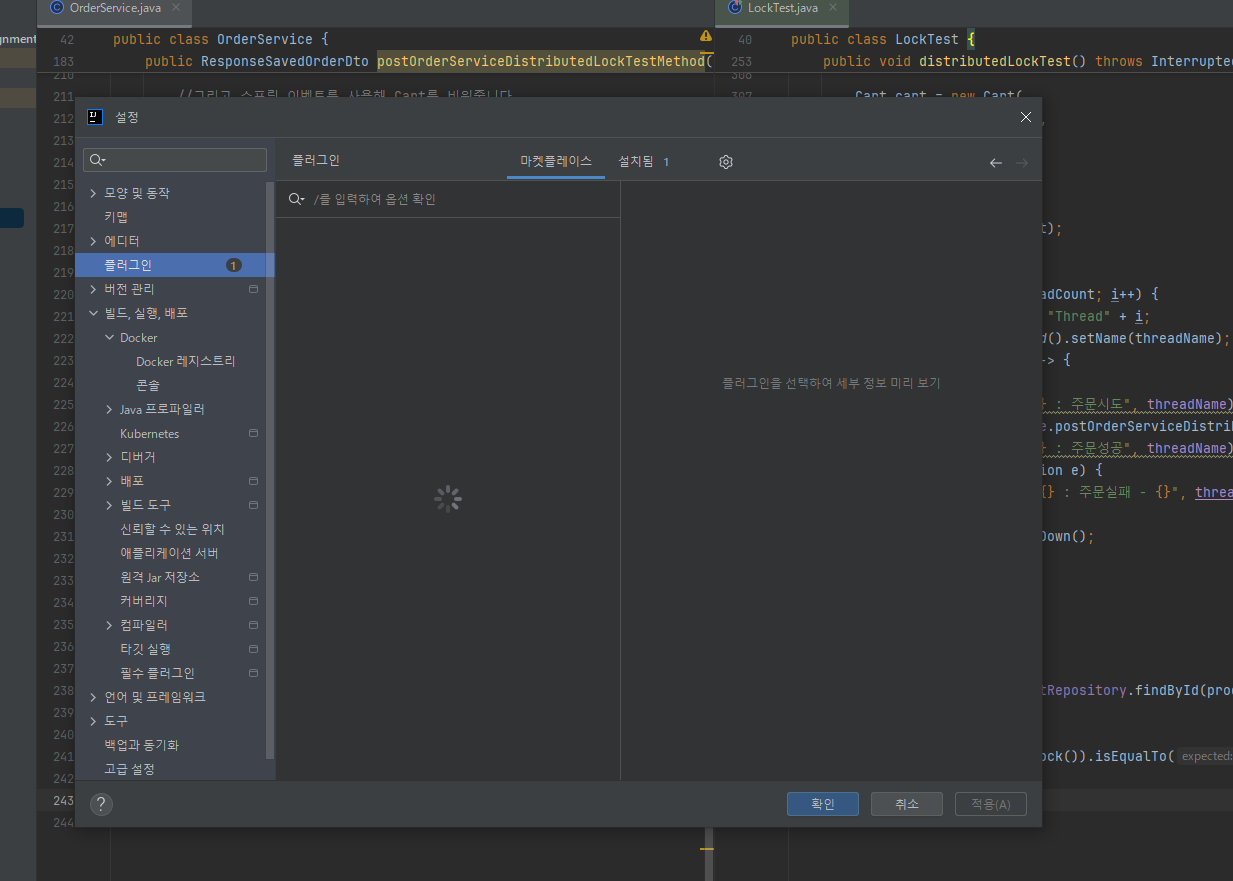Go back with the left arrow icon
1233x881 pixels.
click(x=995, y=163)
